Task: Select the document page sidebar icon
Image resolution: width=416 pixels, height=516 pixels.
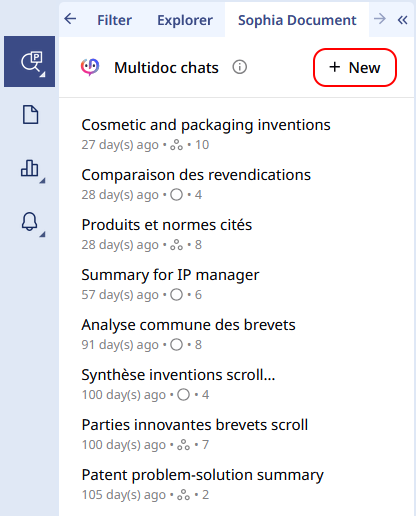Action: click(x=30, y=115)
